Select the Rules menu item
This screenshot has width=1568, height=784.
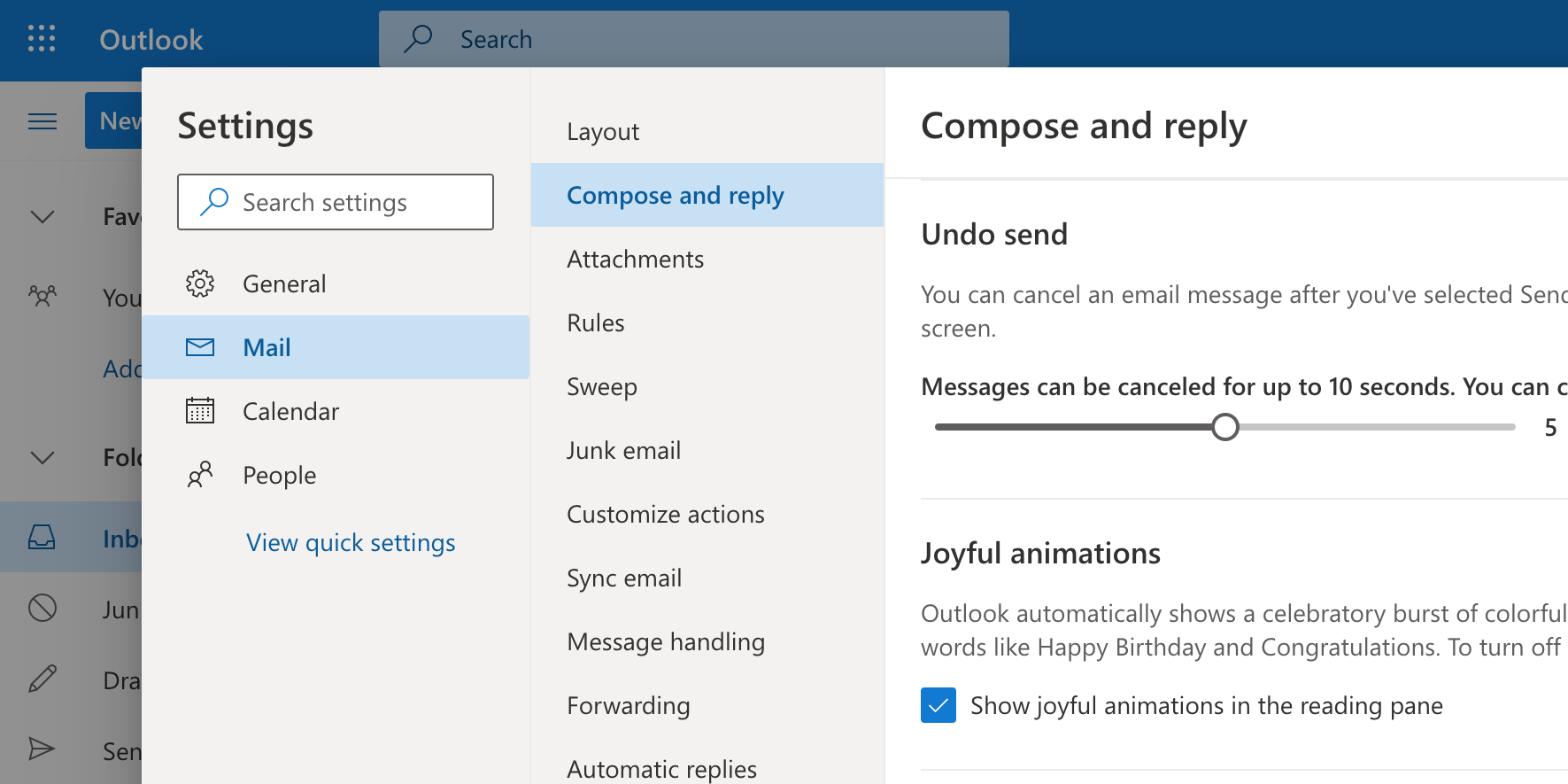click(596, 323)
